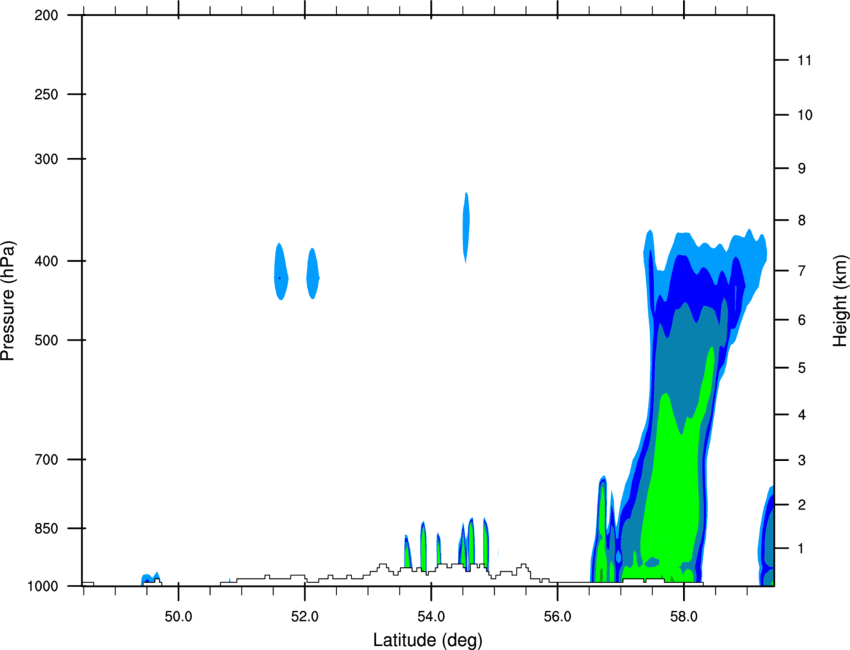Click the 11 km height label
The height and width of the screenshot is (650, 850).
[805, 60]
